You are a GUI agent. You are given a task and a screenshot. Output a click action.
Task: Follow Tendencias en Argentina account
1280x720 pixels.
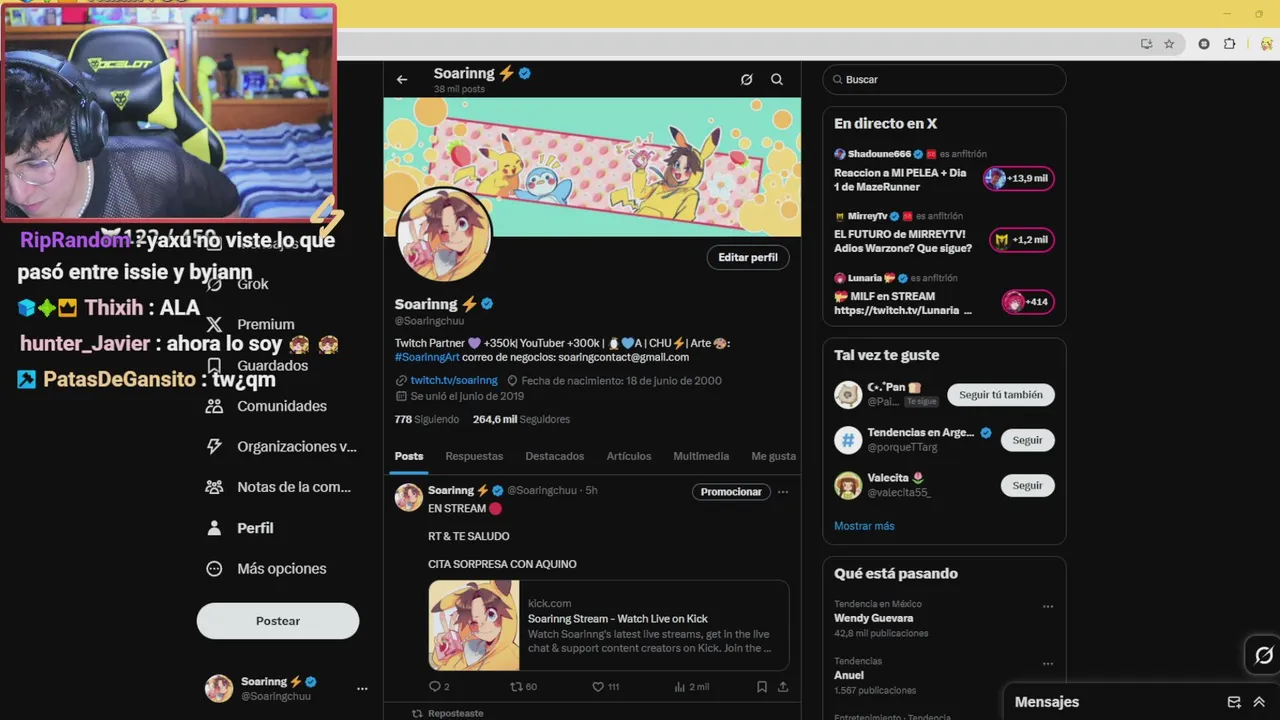pos(1027,440)
